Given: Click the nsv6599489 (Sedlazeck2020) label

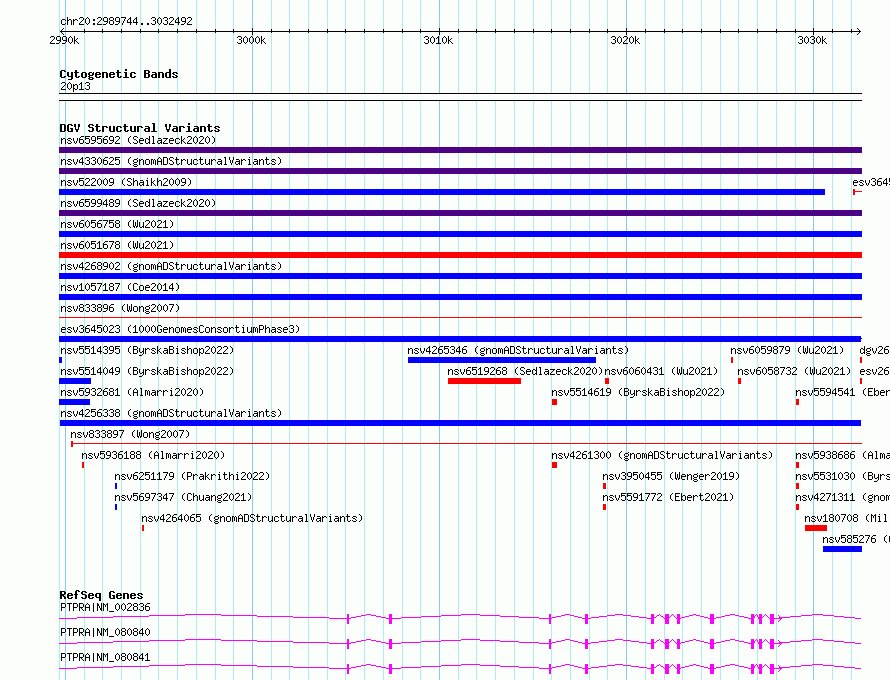Looking at the screenshot, I should click(138, 203).
